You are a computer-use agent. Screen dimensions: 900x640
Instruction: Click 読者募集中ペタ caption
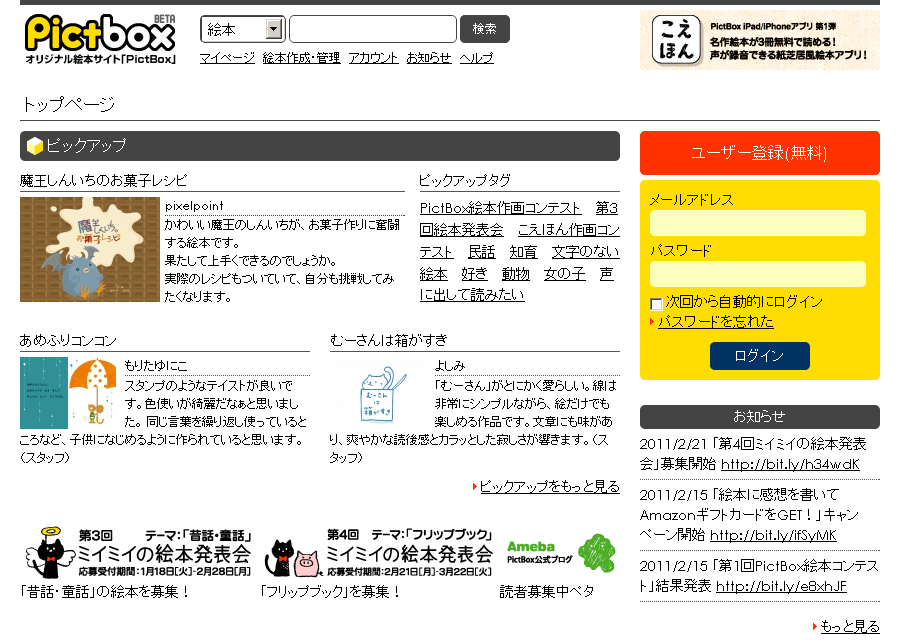click(546, 591)
